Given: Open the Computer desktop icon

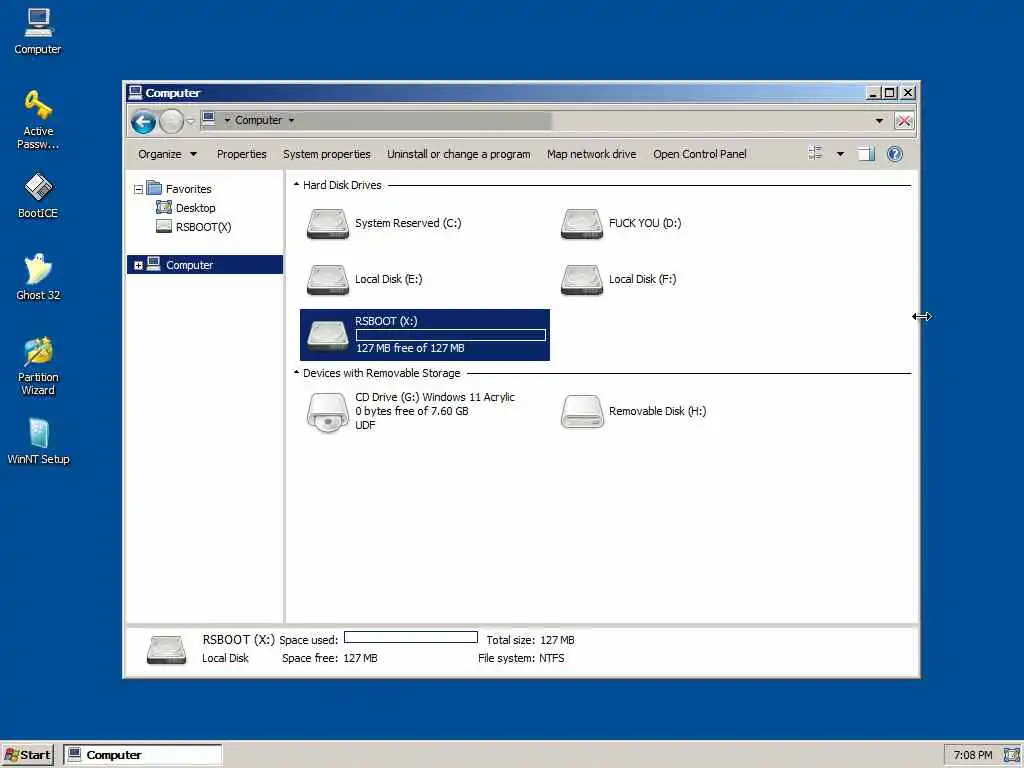Looking at the screenshot, I should (38, 31).
